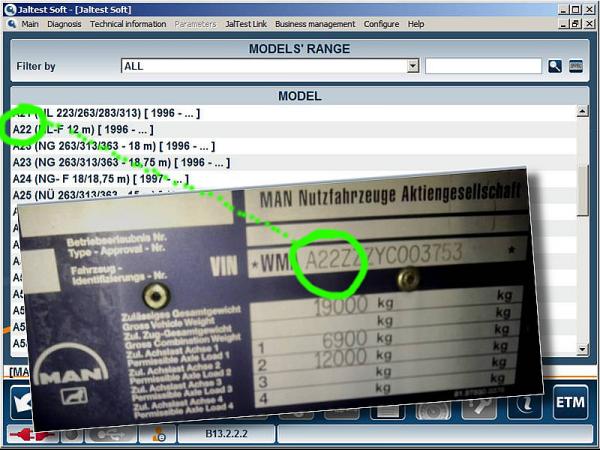Click the USB connection status icon
Screen dimensions: 600x450
tap(111, 435)
